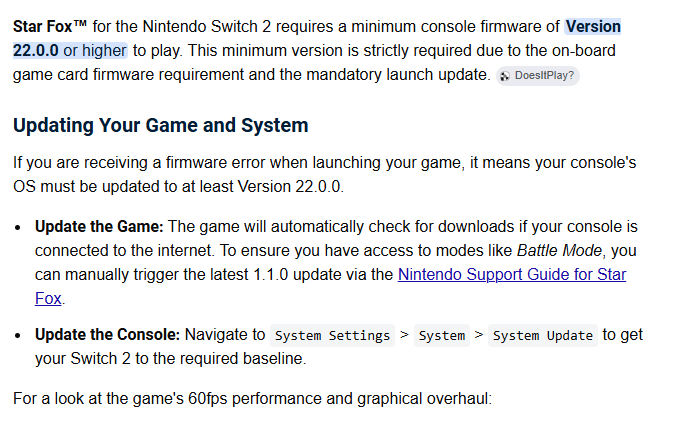
Task: Open the DoesItPlay? citation chip
Action: pyautogui.click(x=538, y=76)
